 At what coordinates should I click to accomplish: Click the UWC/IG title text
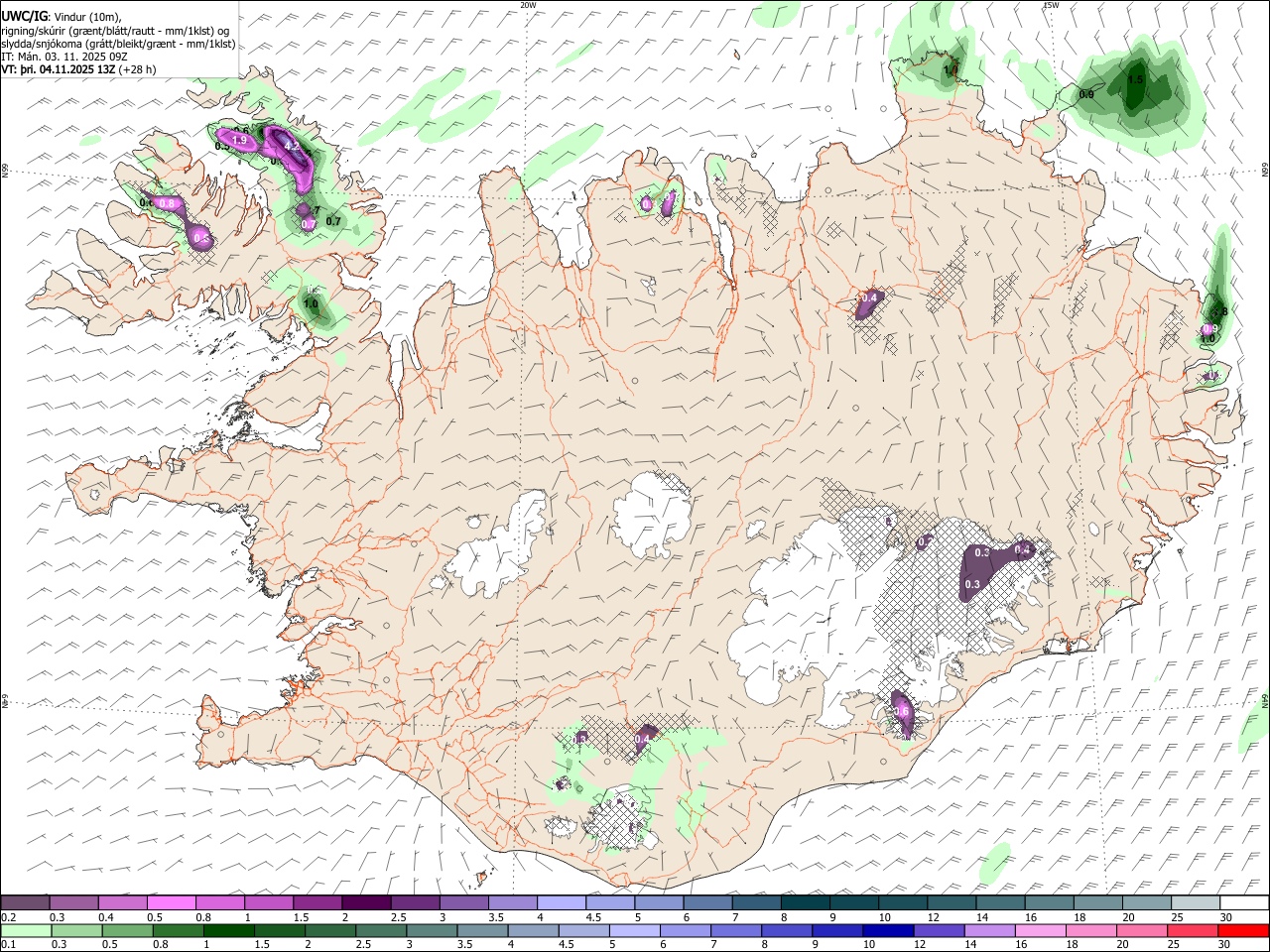(23, 17)
